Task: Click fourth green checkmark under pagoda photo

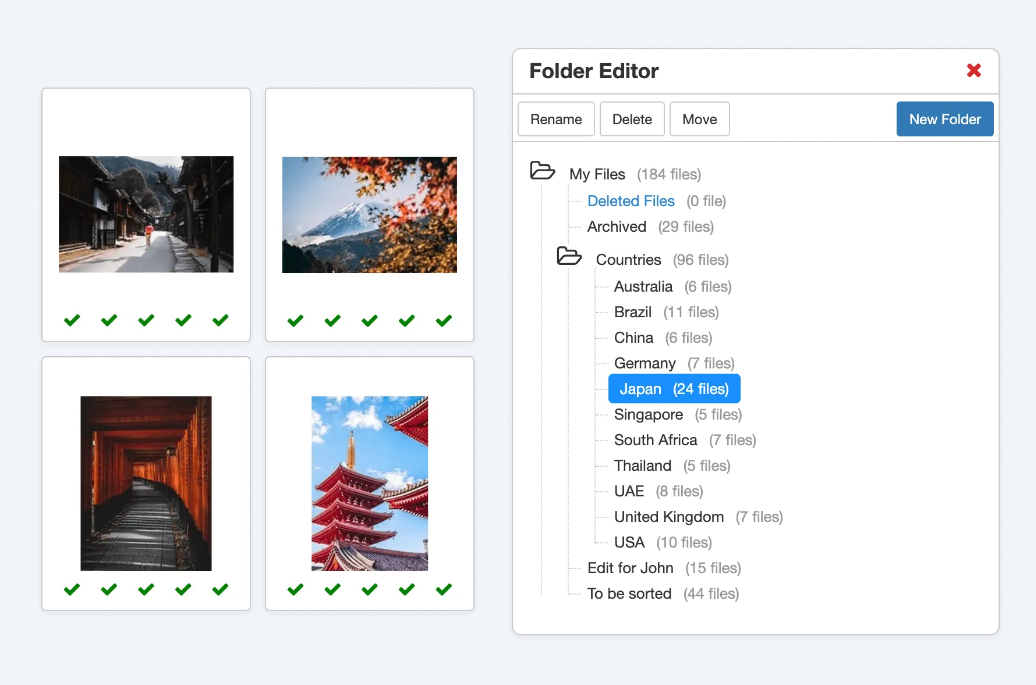Action: point(407,589)
